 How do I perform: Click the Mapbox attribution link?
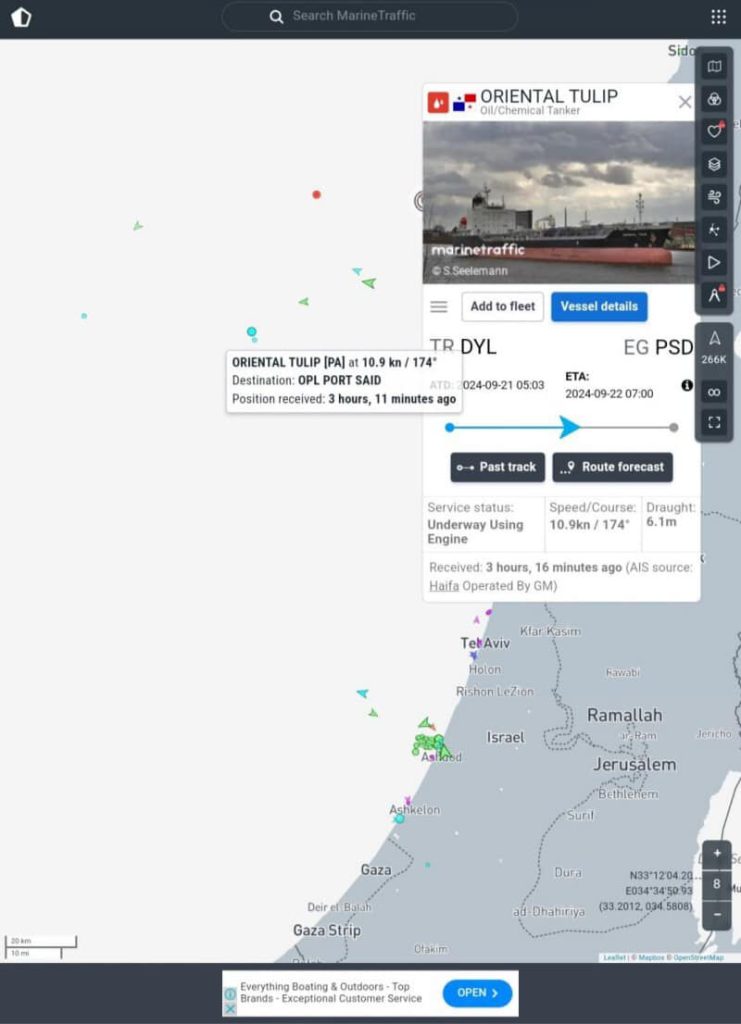coord(651,957)
